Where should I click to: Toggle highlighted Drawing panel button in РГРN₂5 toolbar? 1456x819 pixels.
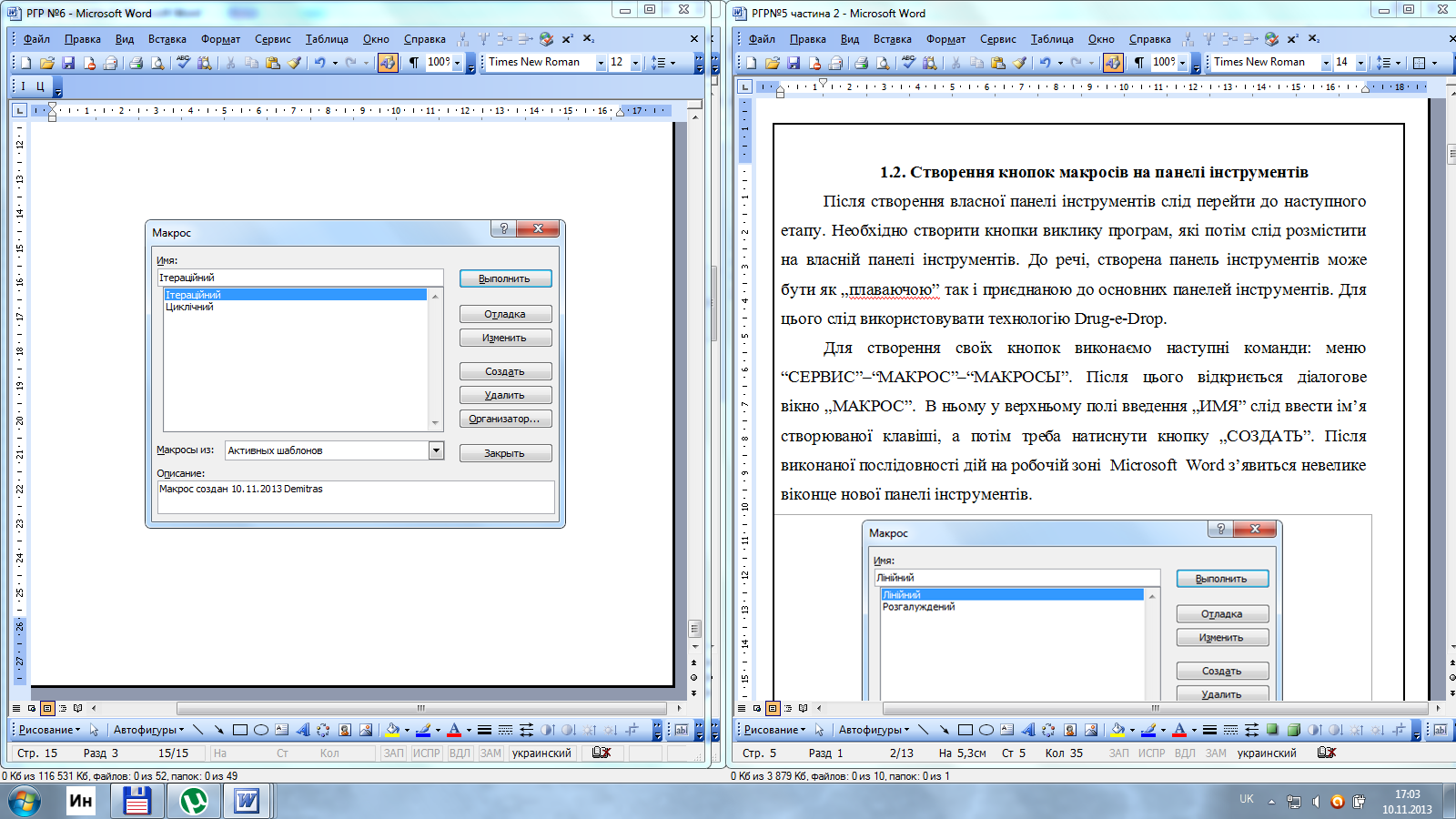pos(1113,63)
